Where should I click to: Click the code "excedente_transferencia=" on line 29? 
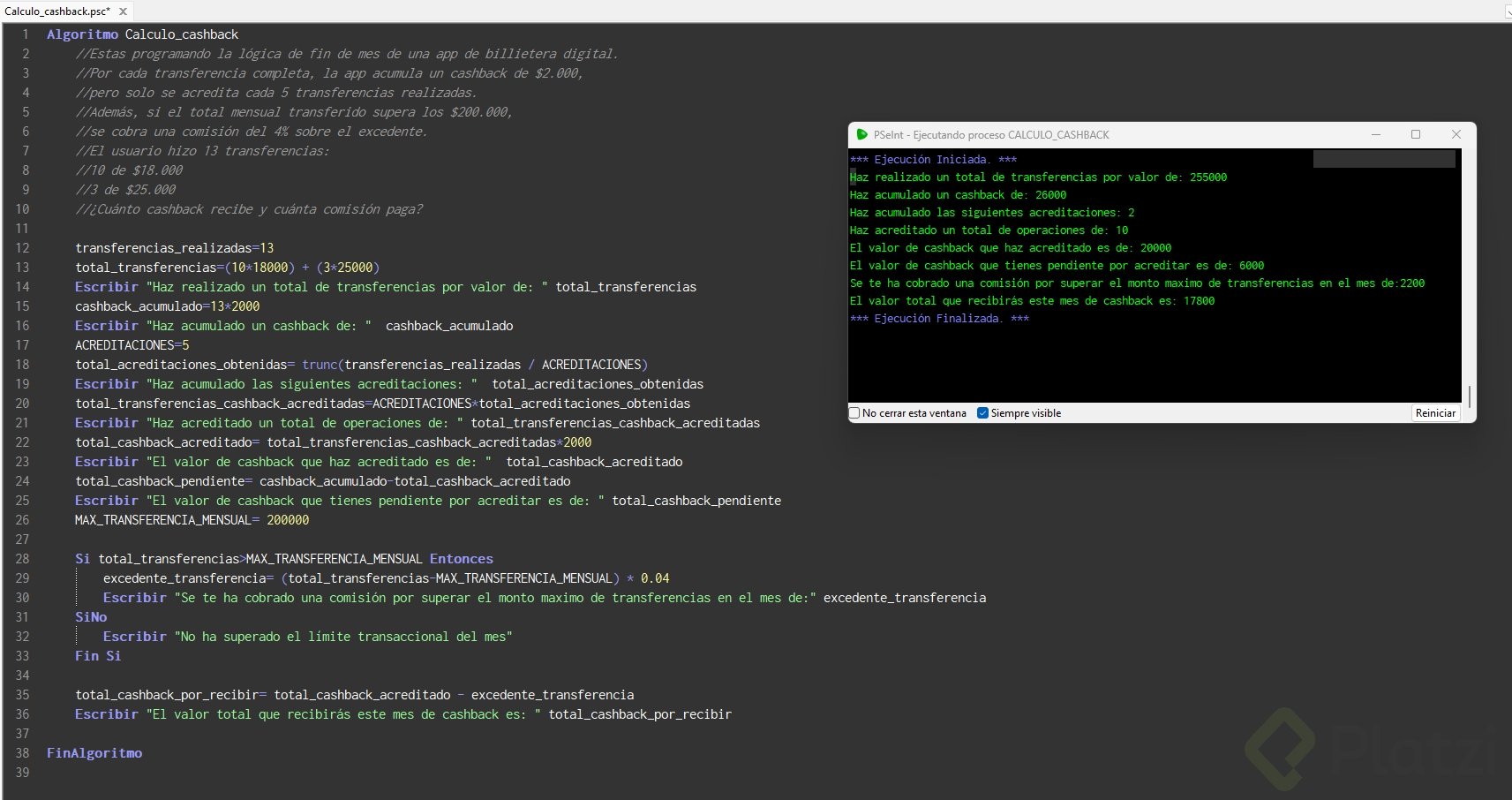click(188, 578)
